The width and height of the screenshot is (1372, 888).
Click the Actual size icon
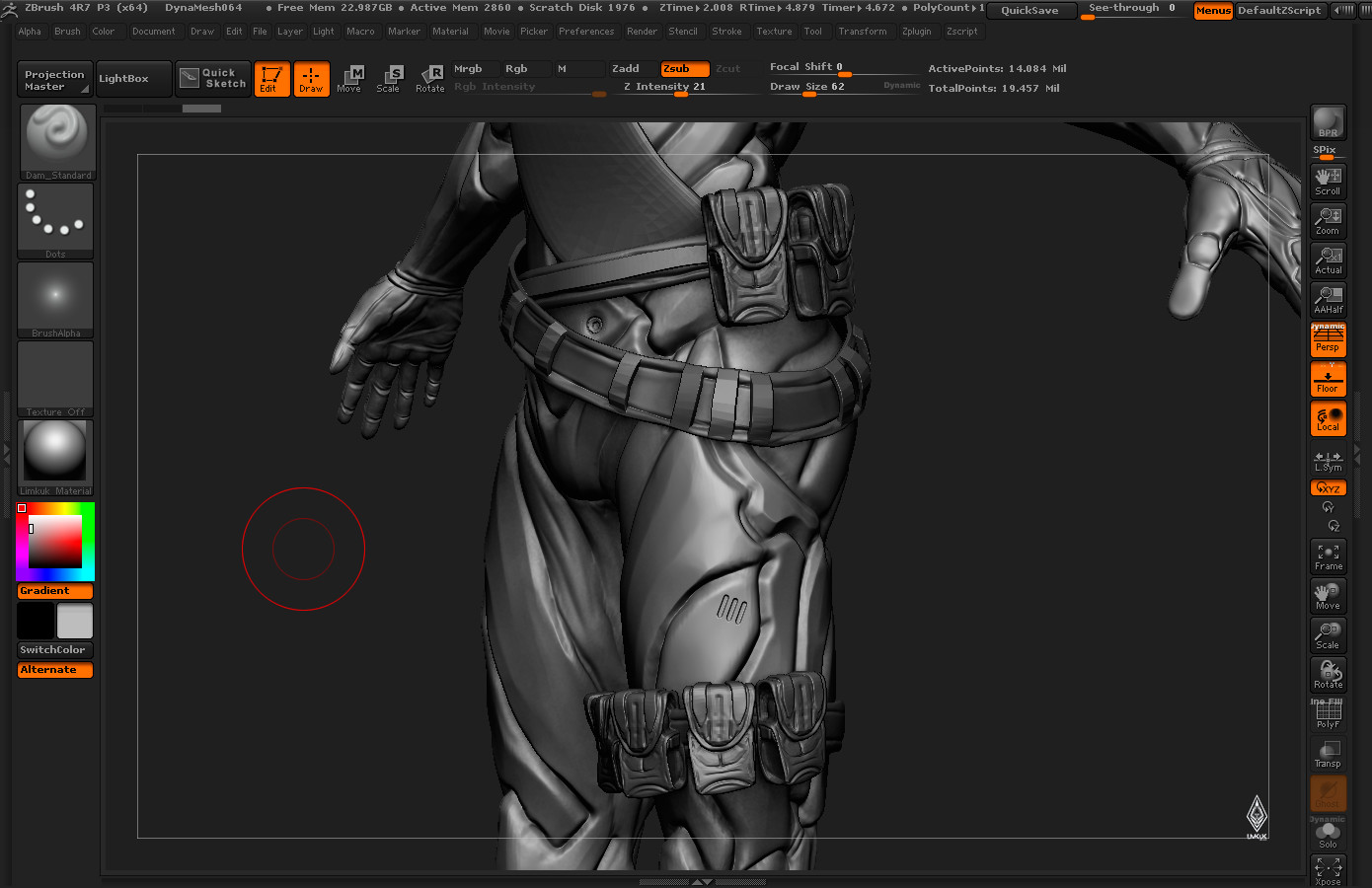pos(1328,260)
